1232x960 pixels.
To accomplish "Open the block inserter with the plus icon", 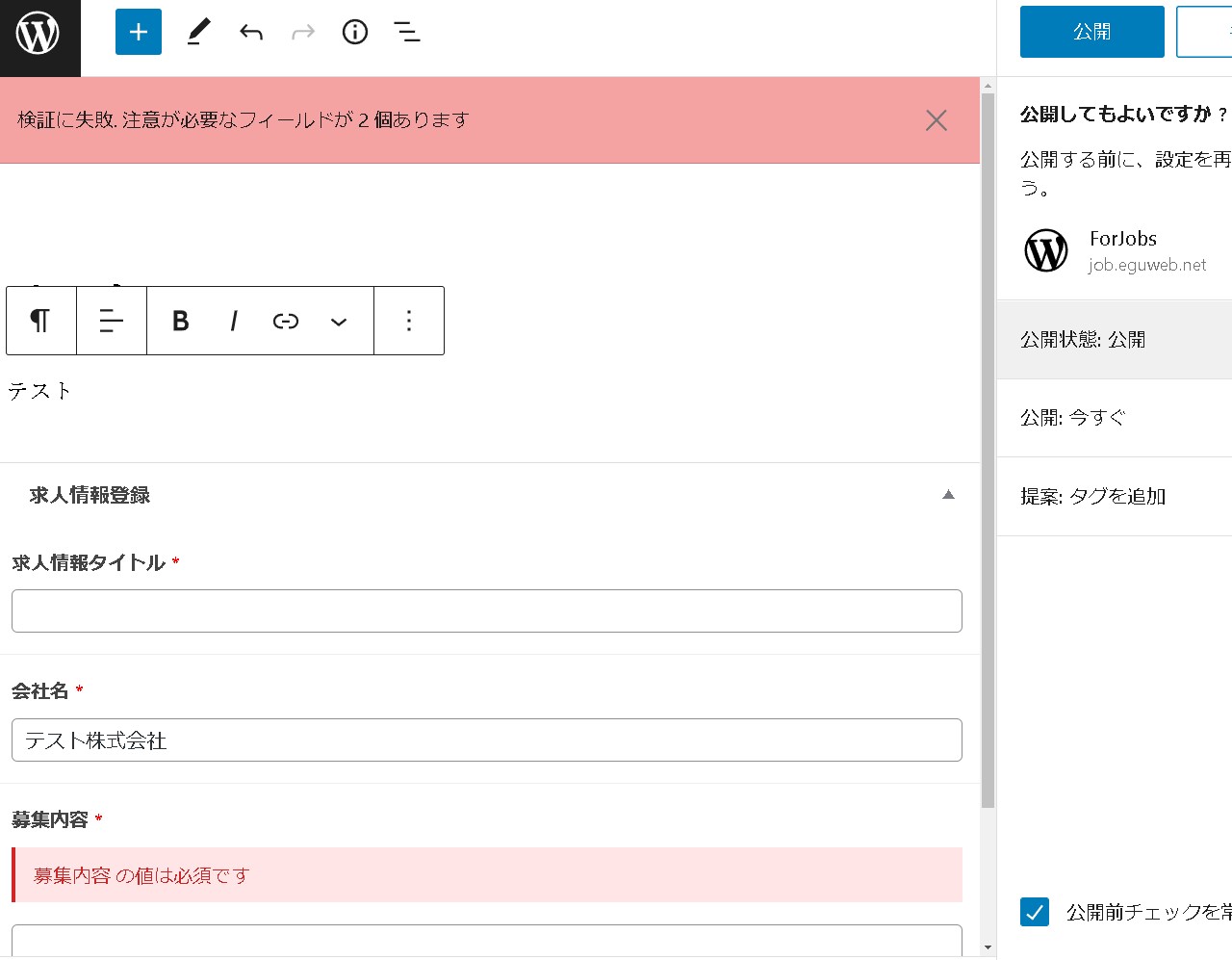I will (x=138, y=31).
